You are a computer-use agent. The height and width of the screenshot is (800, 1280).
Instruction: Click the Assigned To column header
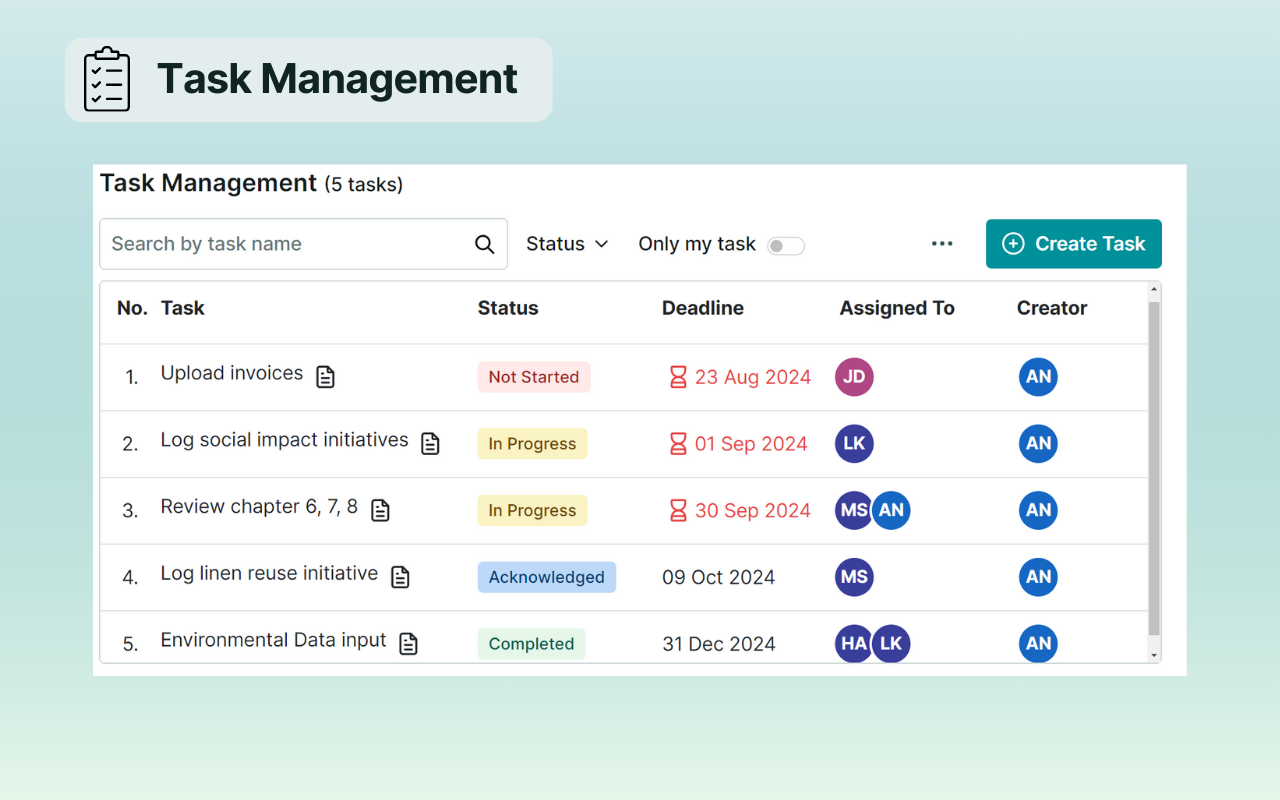pos(897,308)
